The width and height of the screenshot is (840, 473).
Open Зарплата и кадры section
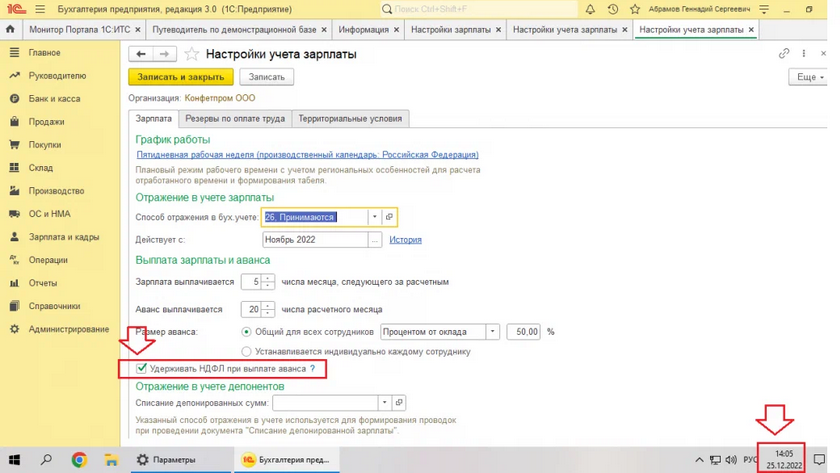(64, 237)
